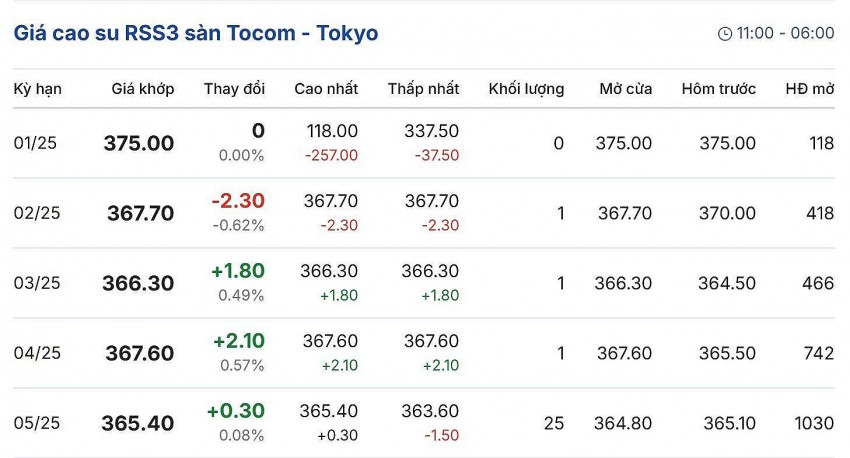
Task: Click the Khối lượng column header
Action: (x=526, y=89)
